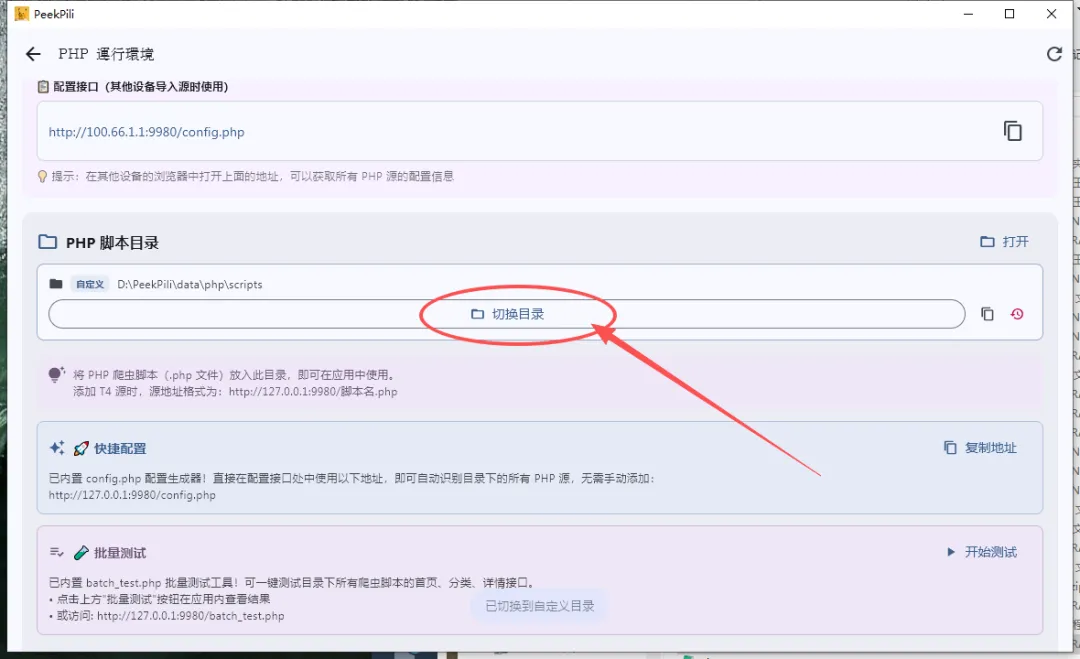Click the 批量测试 test tube icon

81,552
